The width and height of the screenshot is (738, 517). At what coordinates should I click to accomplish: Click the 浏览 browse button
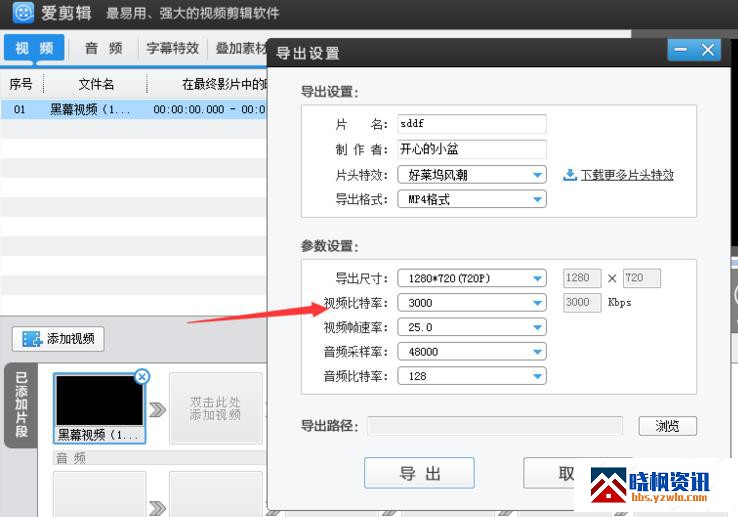tap(667, 426)
